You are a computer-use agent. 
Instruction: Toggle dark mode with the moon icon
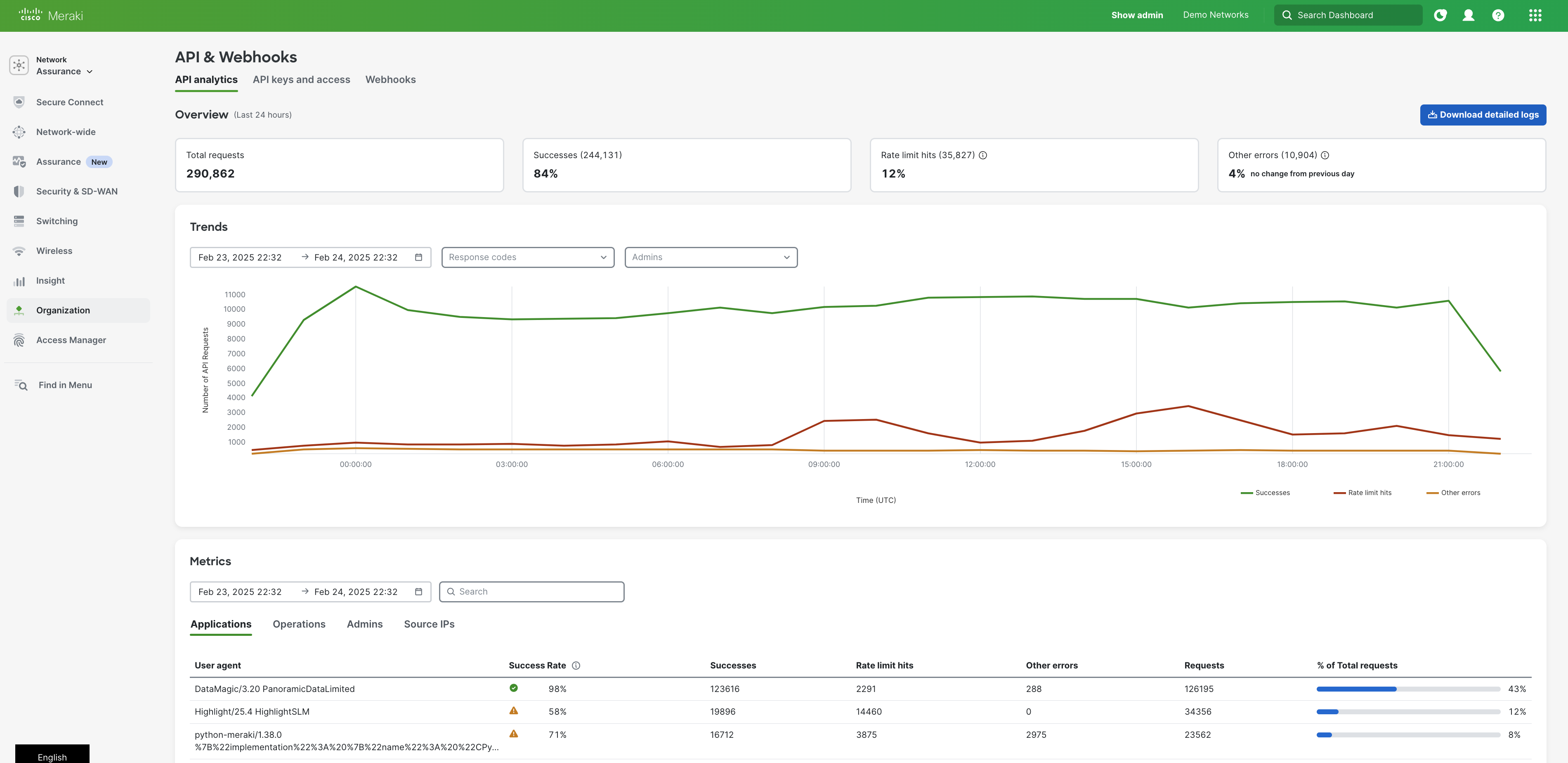[x=1440, y=14]
